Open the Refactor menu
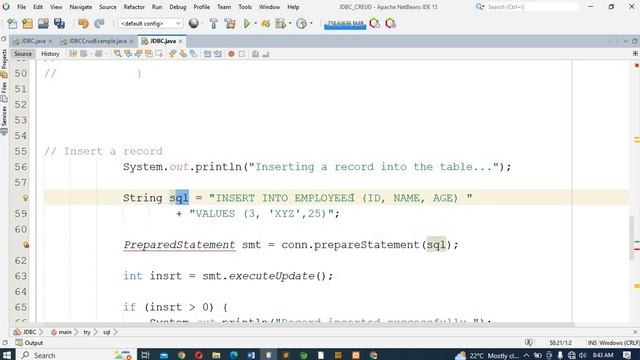Image resolution: width=640 pixels, height=360 pixels. [x=134, y=7]
